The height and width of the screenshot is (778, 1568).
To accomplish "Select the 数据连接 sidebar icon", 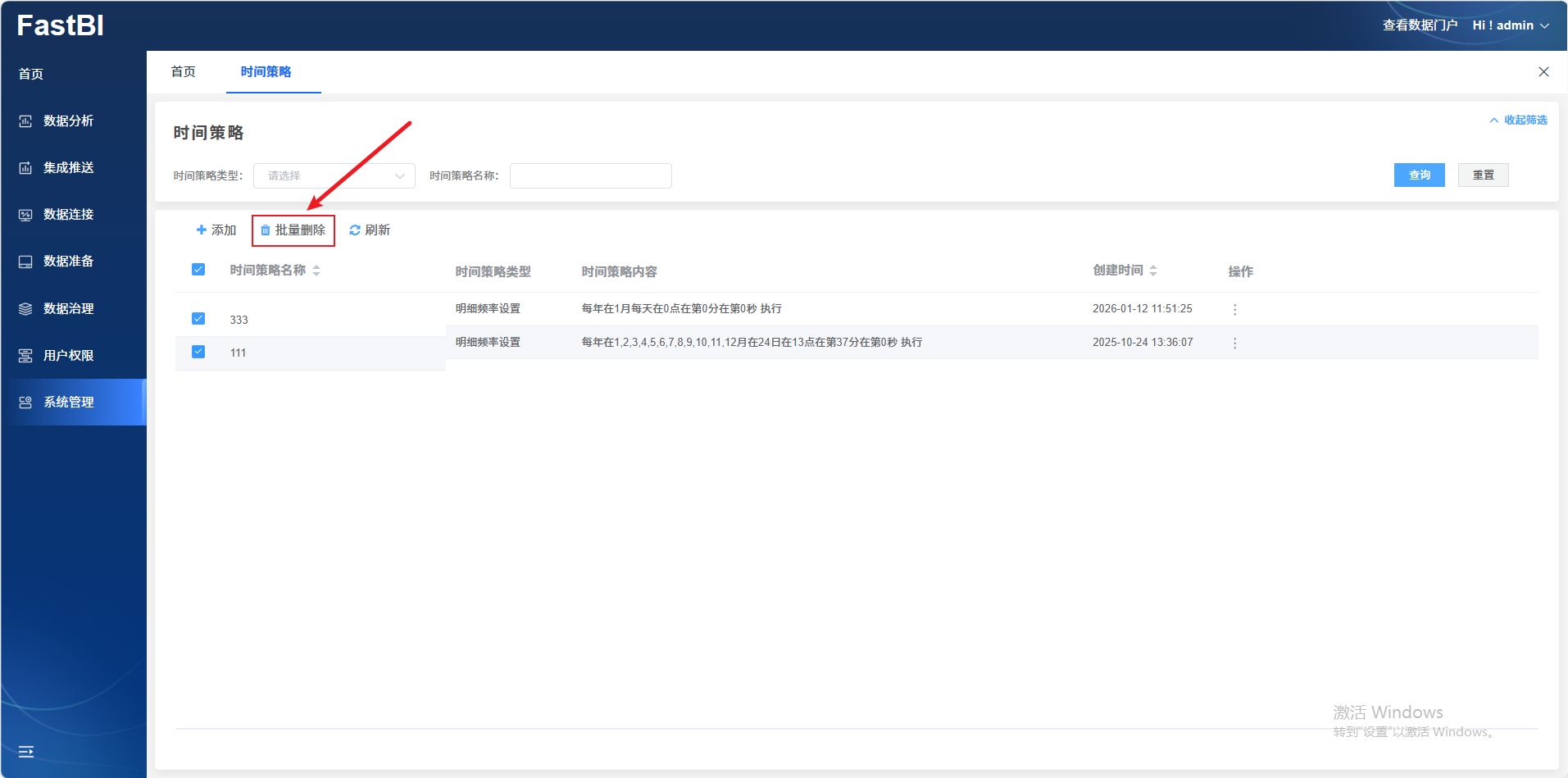I will (x=25, y=215).
